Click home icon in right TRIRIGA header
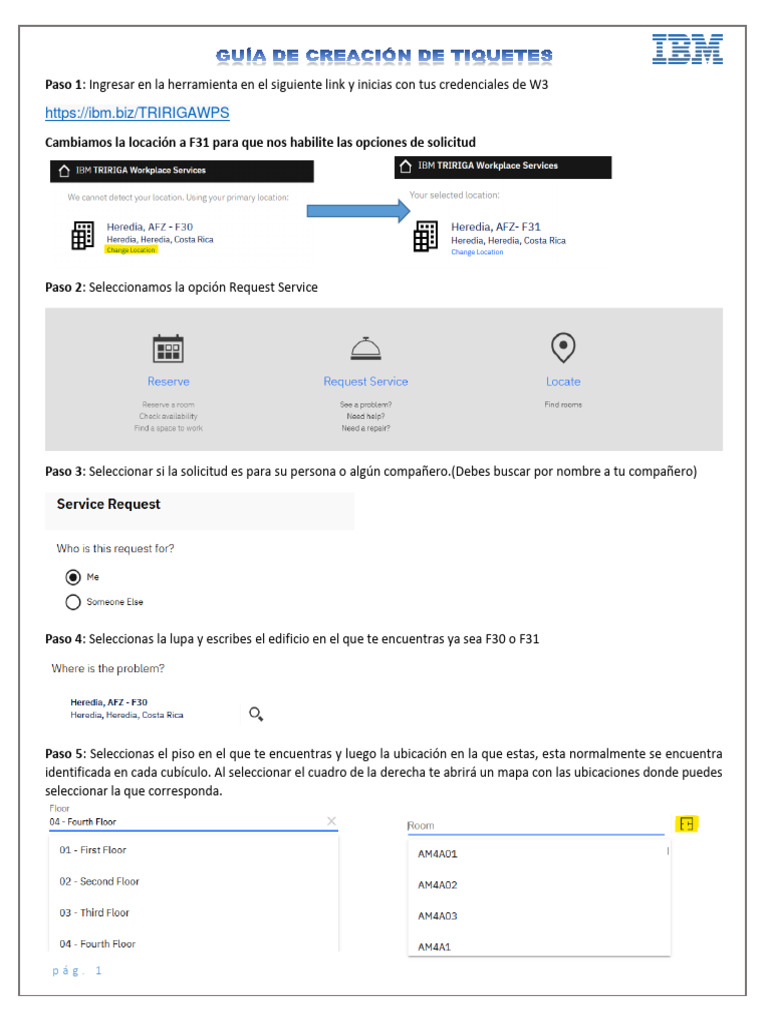Image resolution: width=768 pixels, height=1024 pixels. click(406, 166)
